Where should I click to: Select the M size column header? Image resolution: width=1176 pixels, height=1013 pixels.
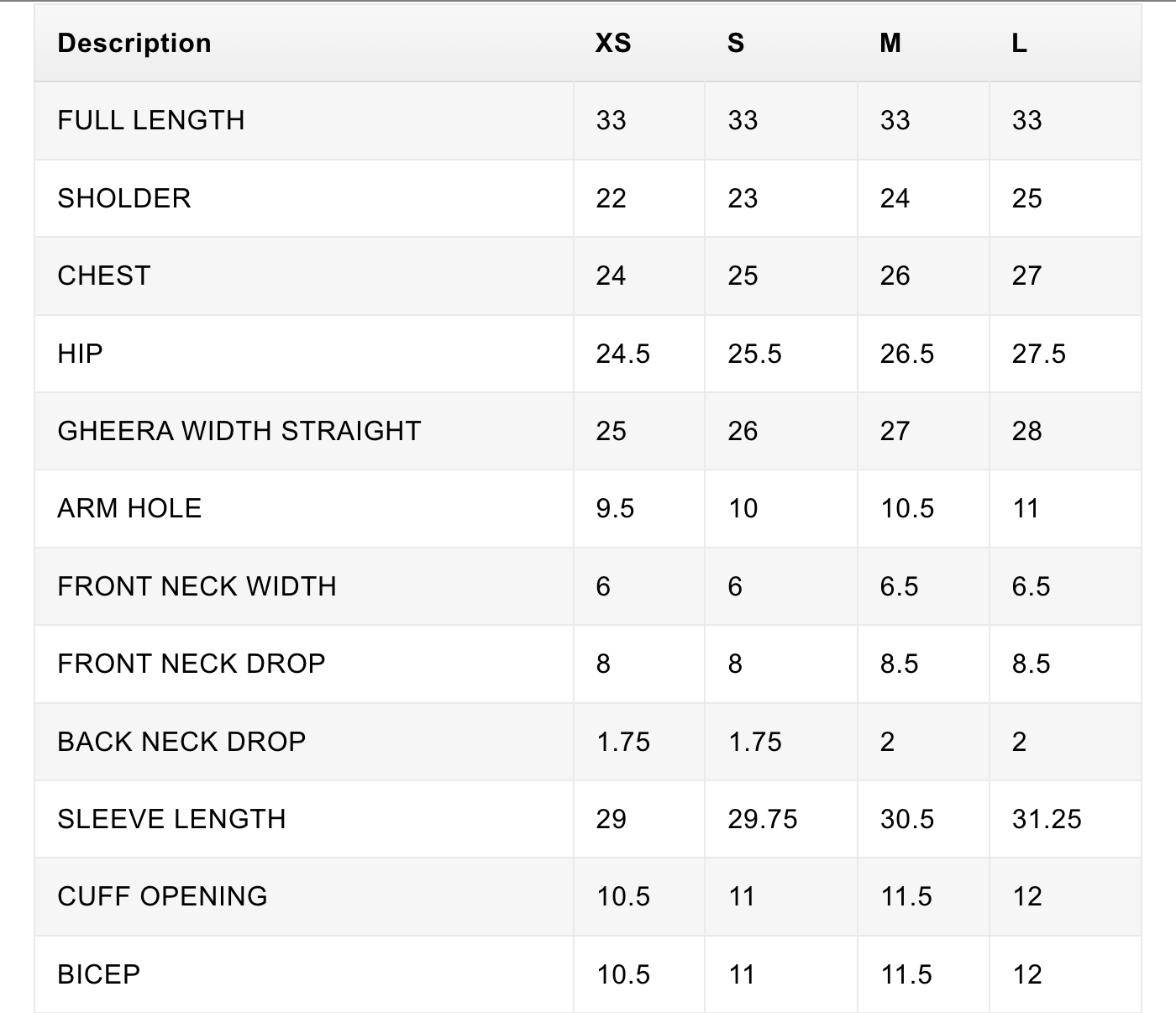(x=890, y=43)
